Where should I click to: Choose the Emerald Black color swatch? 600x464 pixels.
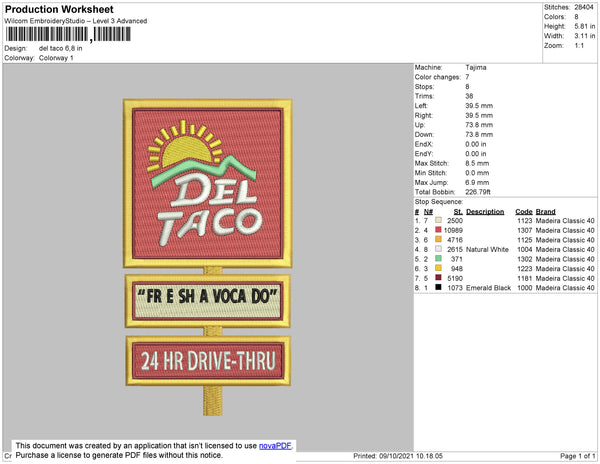(x=439, y=287)
